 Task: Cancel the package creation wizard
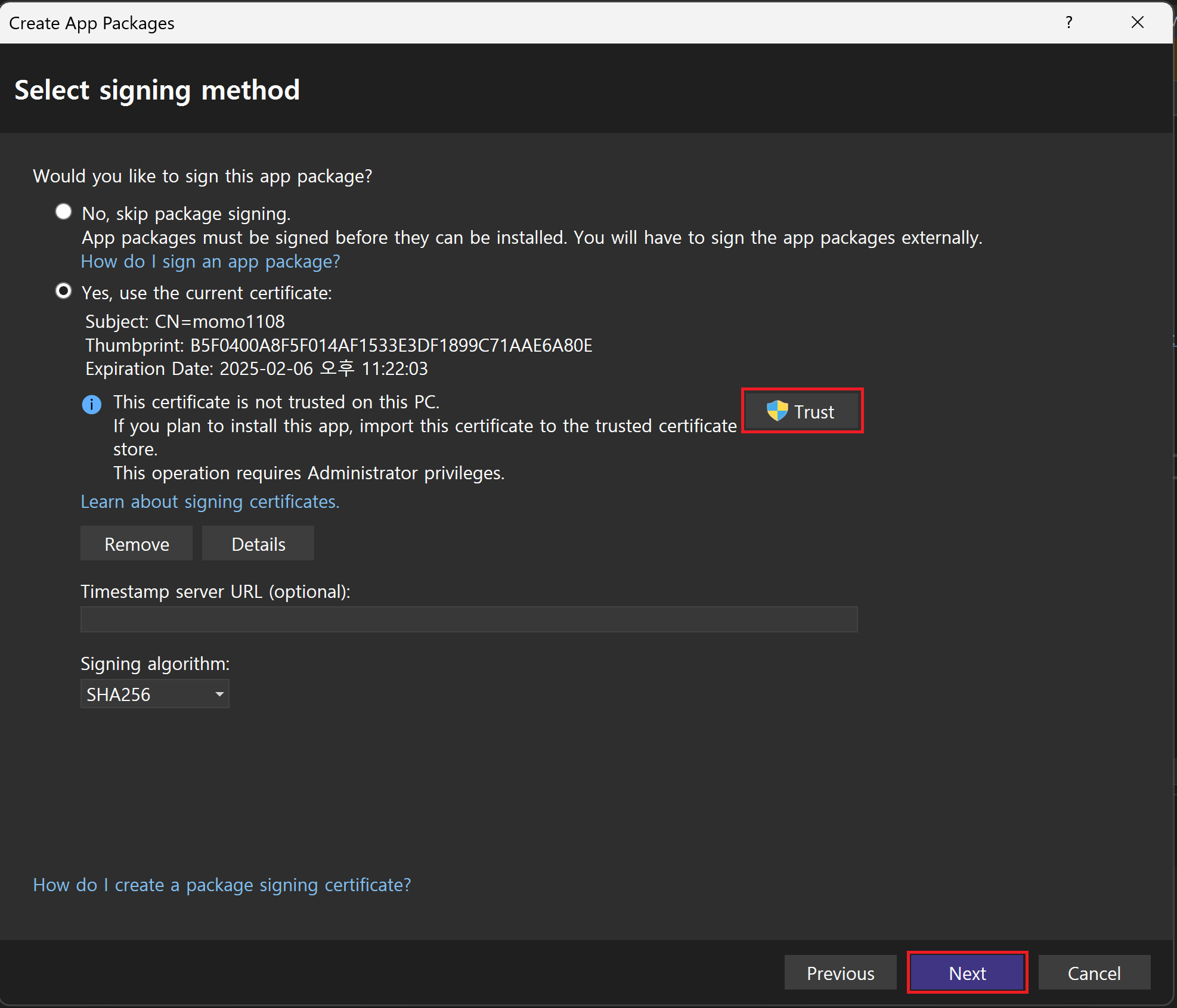tap(1094, 973)
